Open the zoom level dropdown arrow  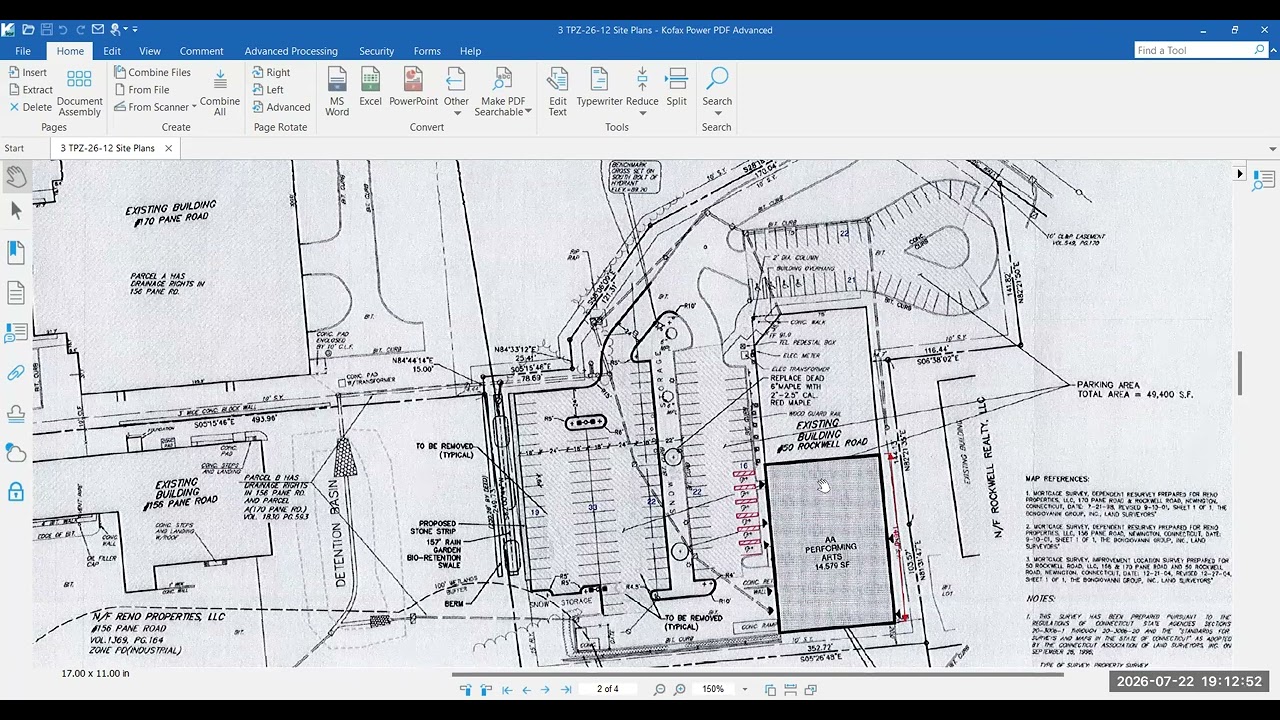(744, 689)
